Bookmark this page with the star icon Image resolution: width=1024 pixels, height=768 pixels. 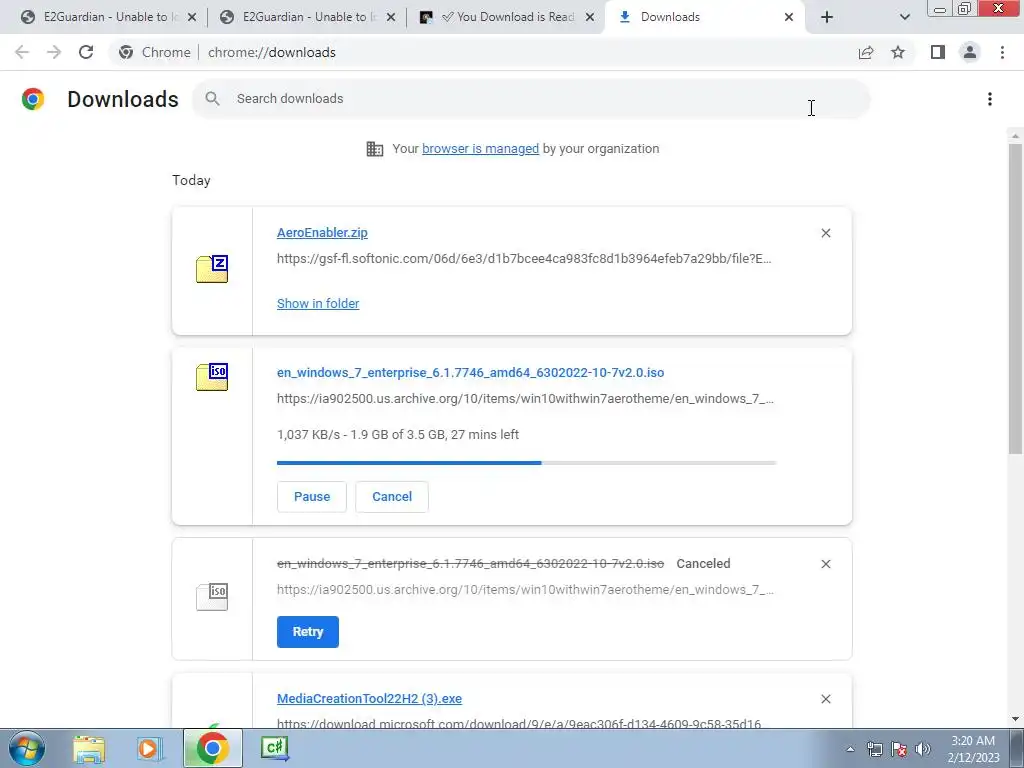898,52
